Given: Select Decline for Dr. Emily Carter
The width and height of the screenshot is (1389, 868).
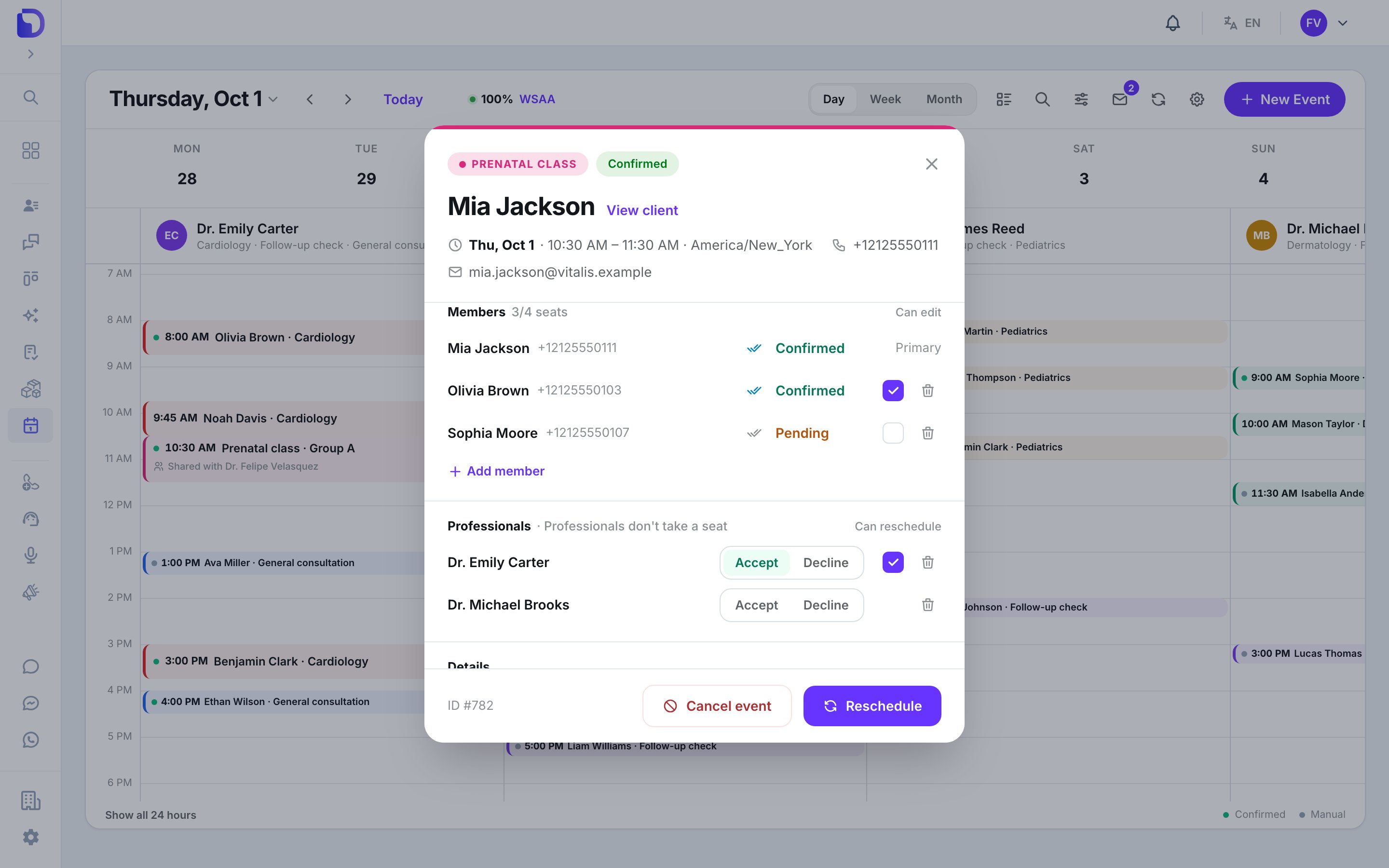Looking at the screenshot, I should point(825,563).
